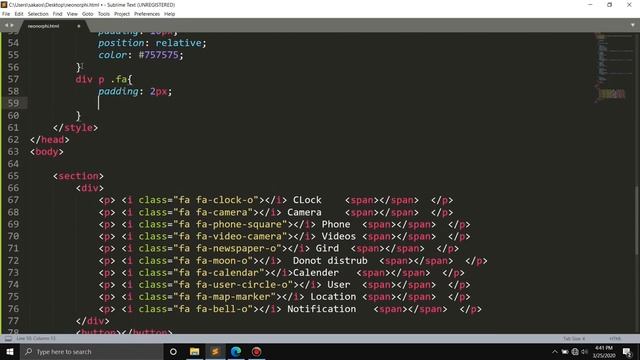Click line number 65 in gutter

coord(13,176)
